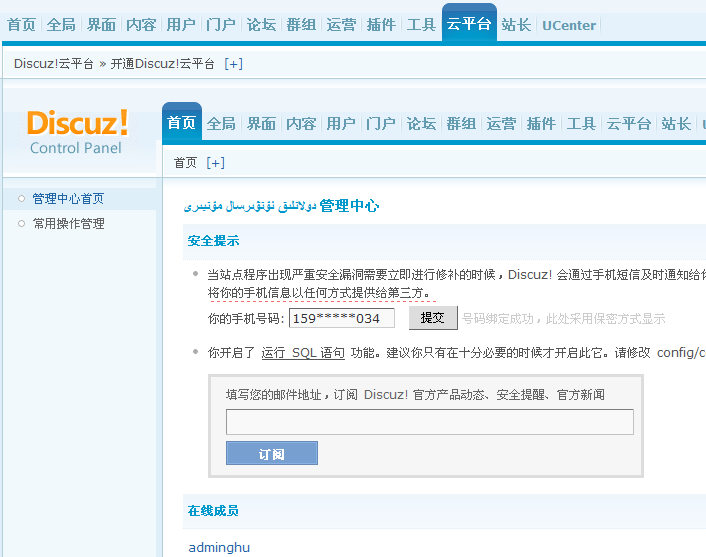Open 站长 in the upper navigation bar
This screenshot has width=706, height=557.
pos(516,25)
